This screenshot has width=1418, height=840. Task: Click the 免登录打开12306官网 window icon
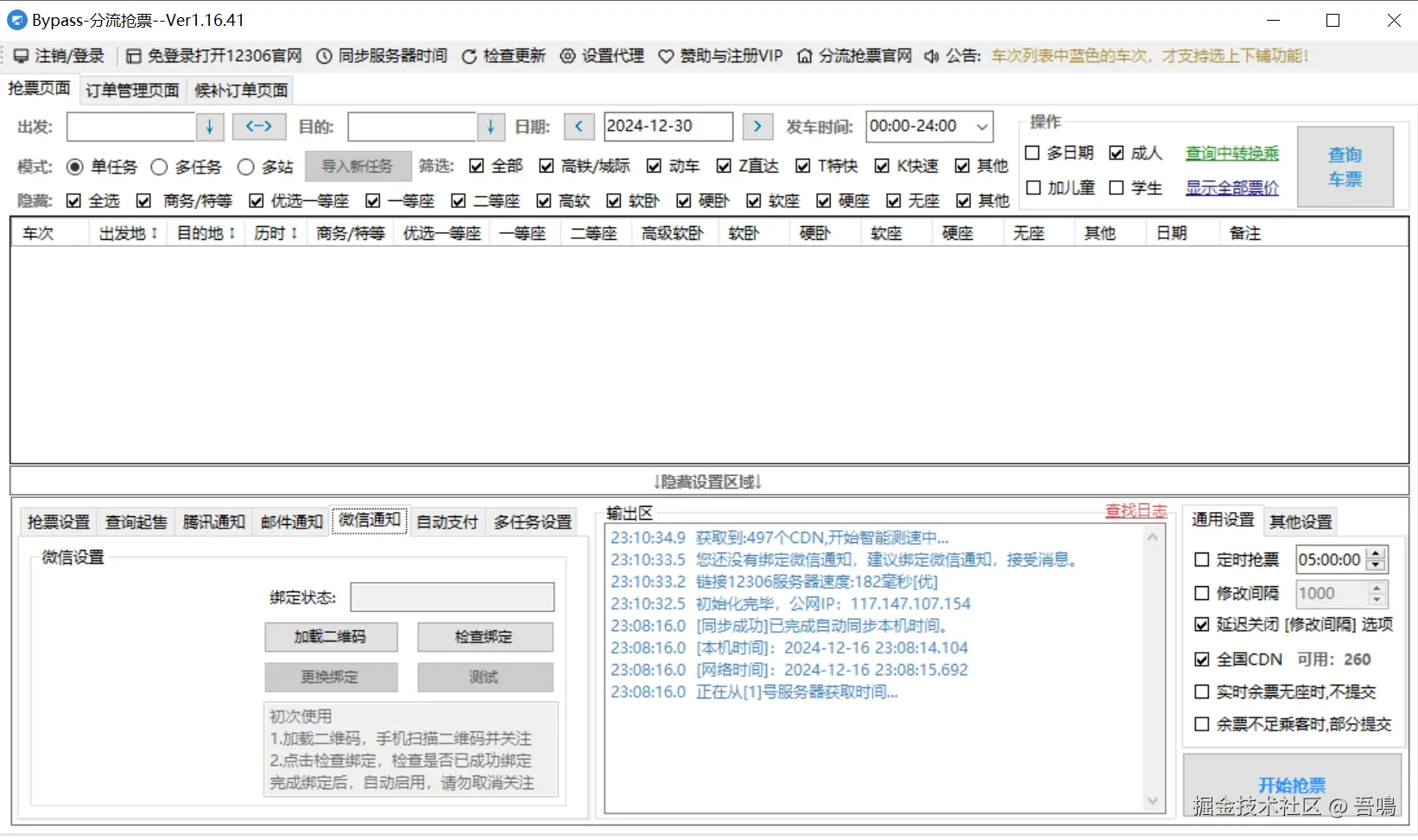(x=134, y=56)
